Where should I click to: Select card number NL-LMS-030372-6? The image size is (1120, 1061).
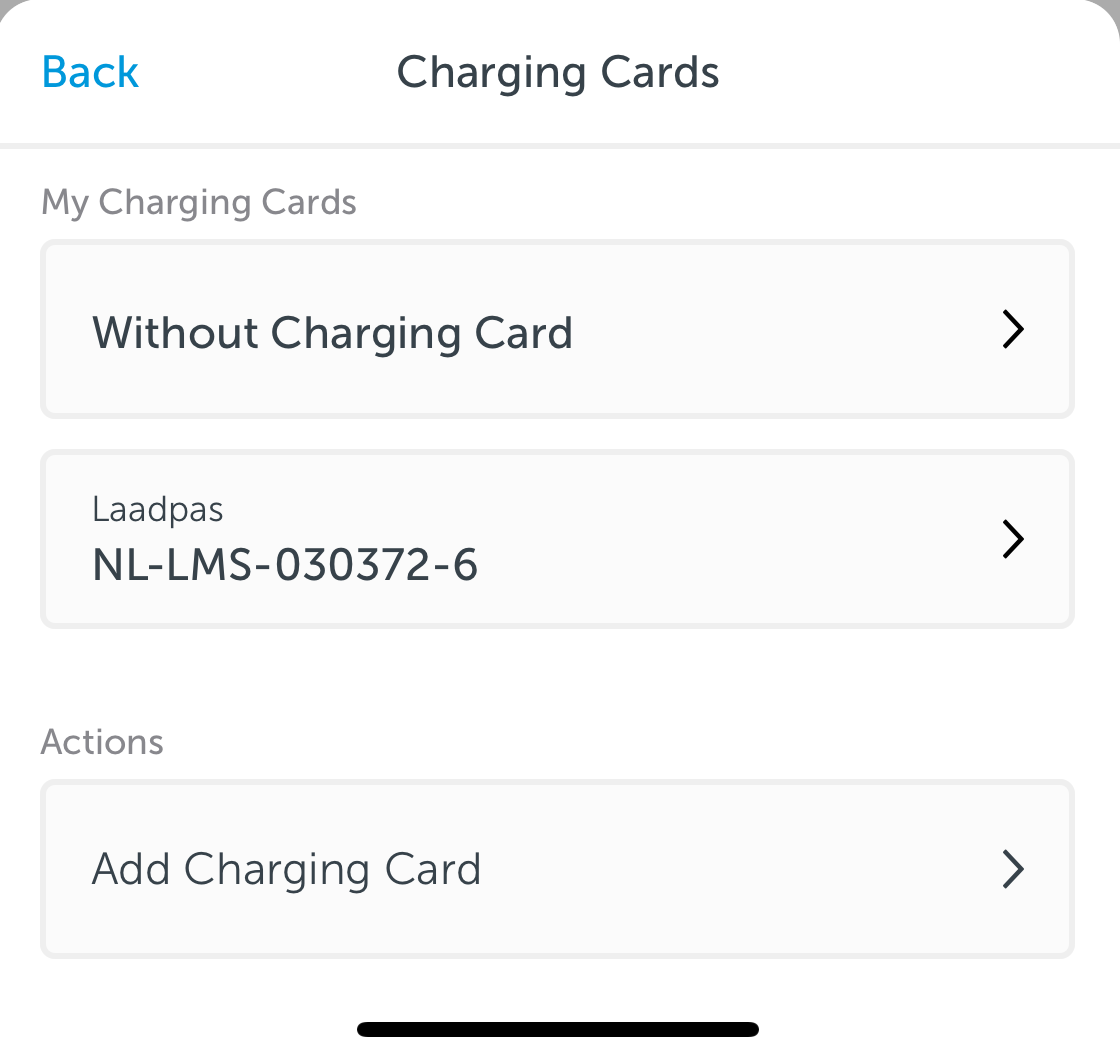[285, 565]
